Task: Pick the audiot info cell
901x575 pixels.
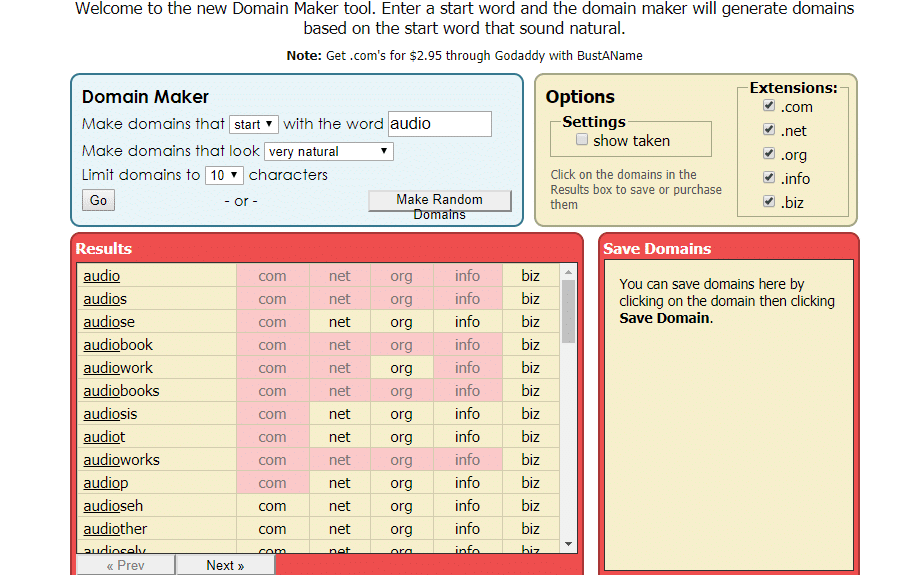Action: tap(467, 437)
